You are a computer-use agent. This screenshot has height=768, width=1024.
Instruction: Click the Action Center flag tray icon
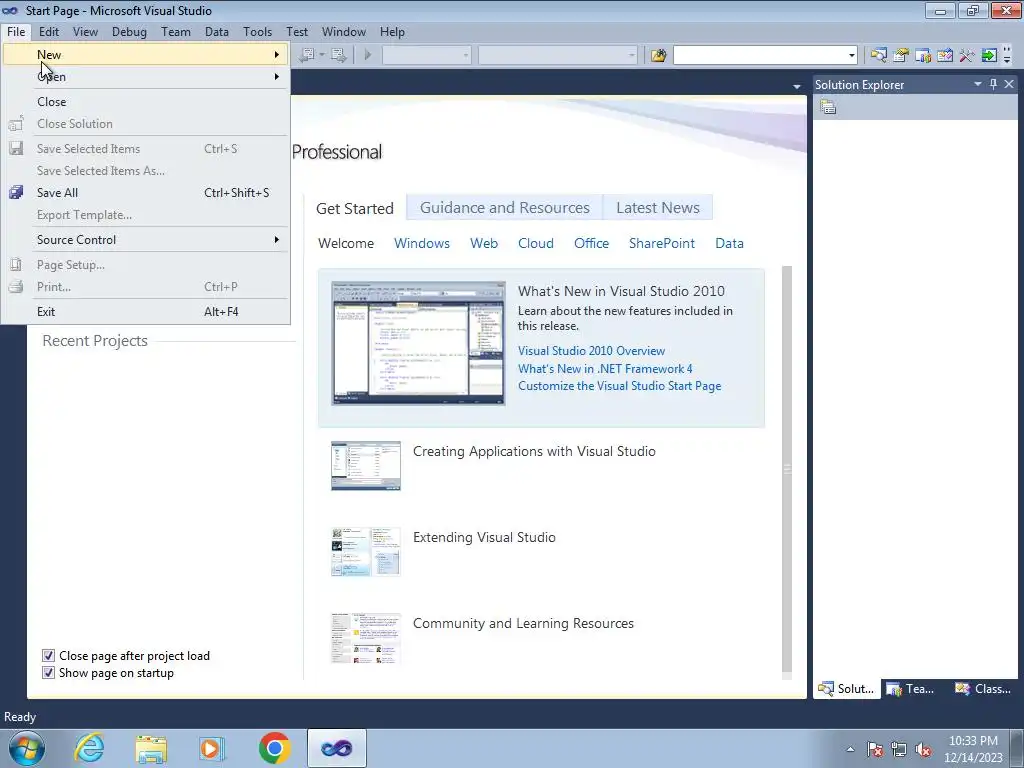pyautogui.click(x=875, y=749)
